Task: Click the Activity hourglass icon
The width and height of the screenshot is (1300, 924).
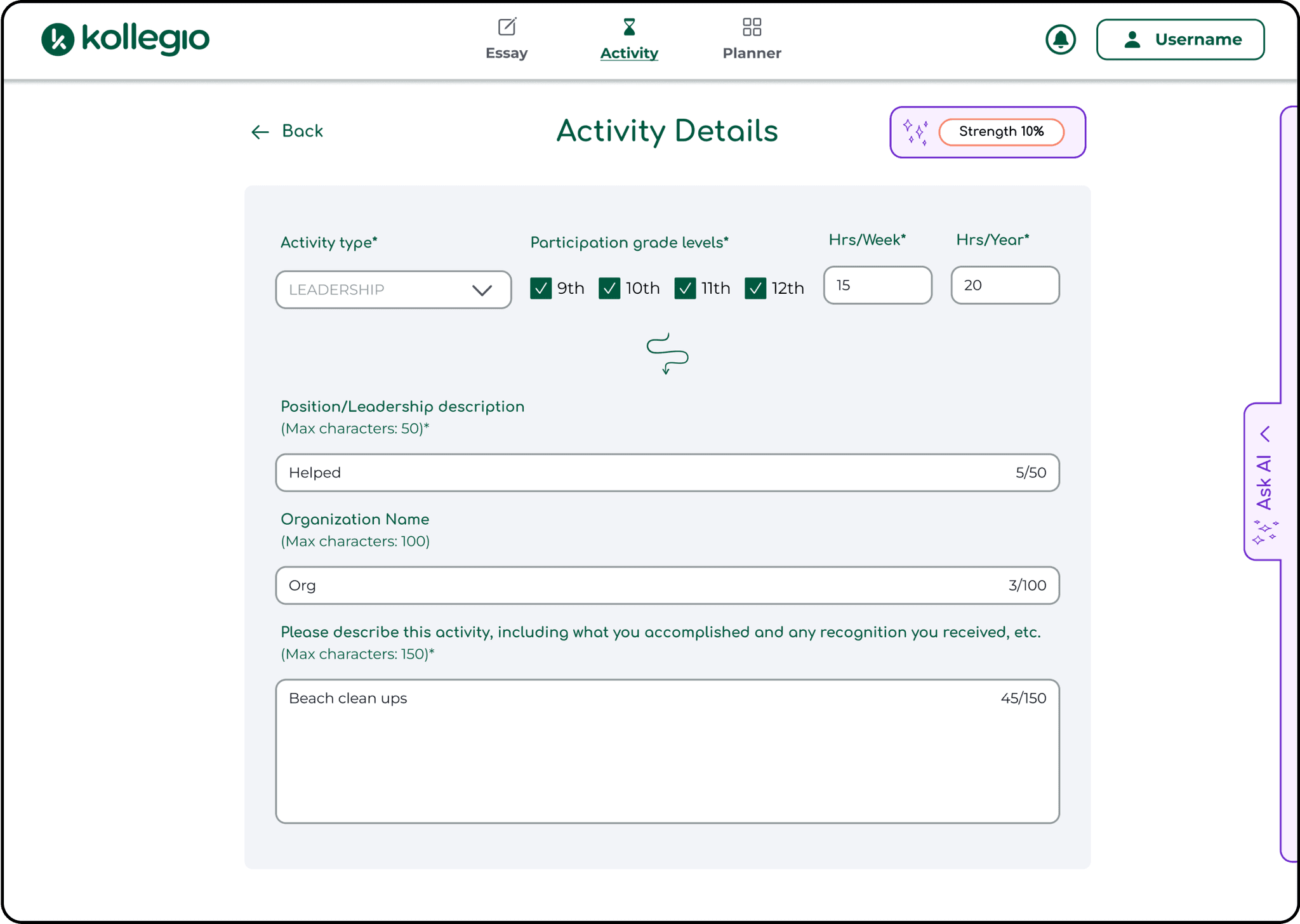Action: pos(628,27)
